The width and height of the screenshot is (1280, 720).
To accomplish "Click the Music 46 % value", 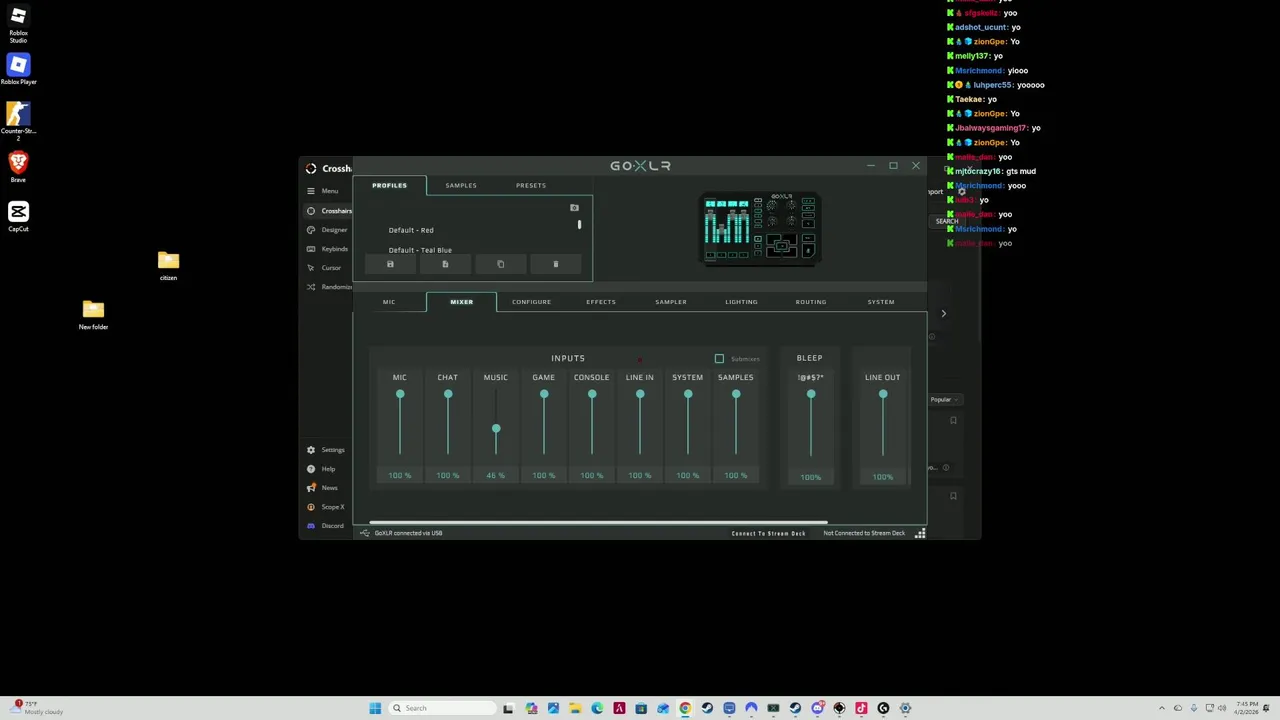I will 495,476.
